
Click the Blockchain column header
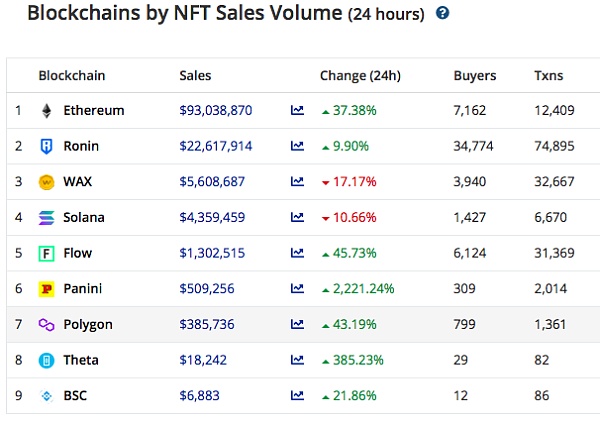71,75
